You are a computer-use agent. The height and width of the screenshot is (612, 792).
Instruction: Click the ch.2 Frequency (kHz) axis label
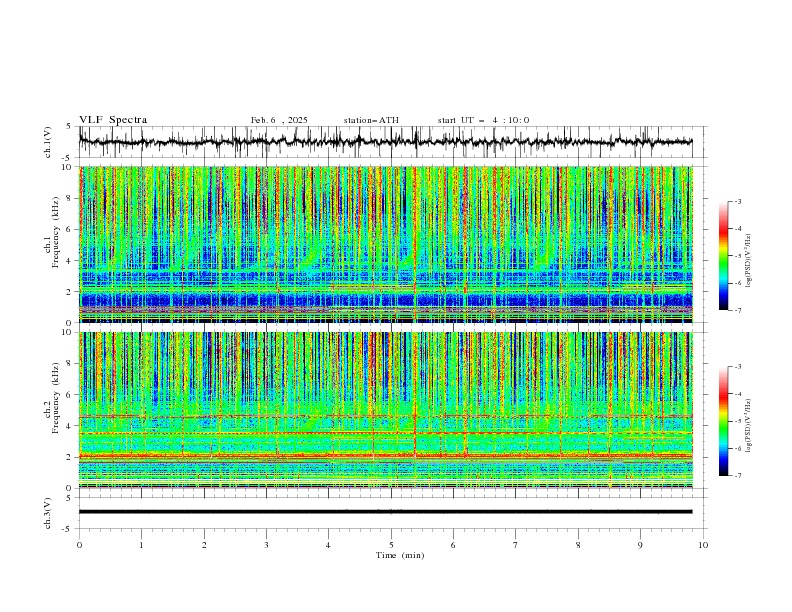coord(52,397)
